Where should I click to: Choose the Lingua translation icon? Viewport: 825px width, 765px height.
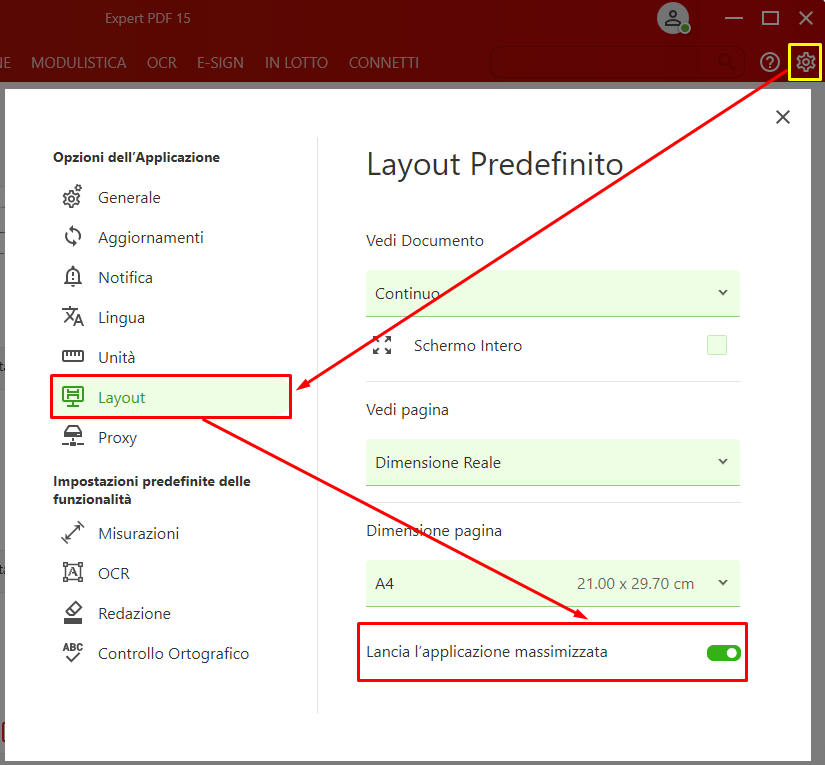(73, 317)
